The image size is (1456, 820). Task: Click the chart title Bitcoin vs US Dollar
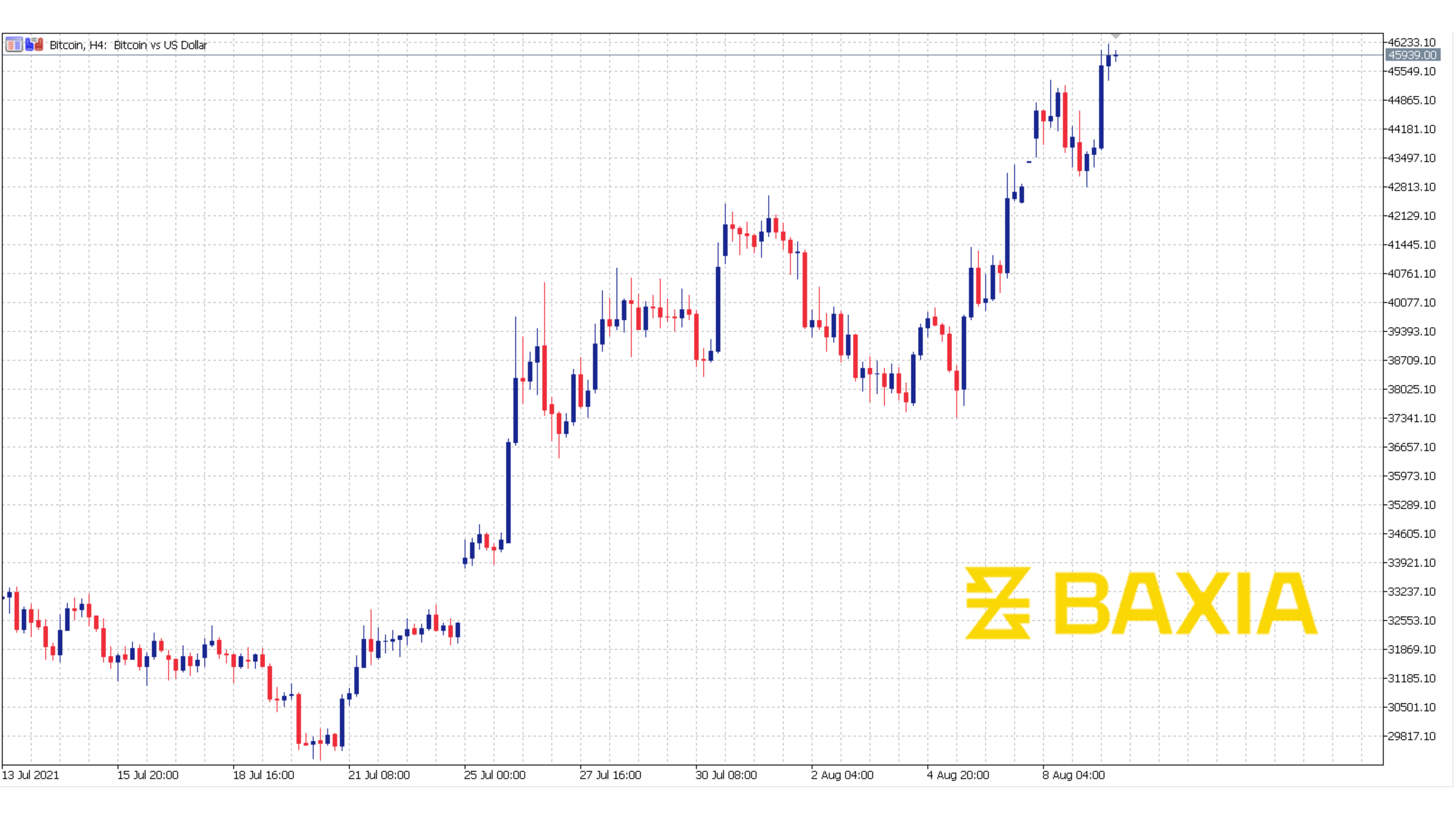[x=160, y=45]
